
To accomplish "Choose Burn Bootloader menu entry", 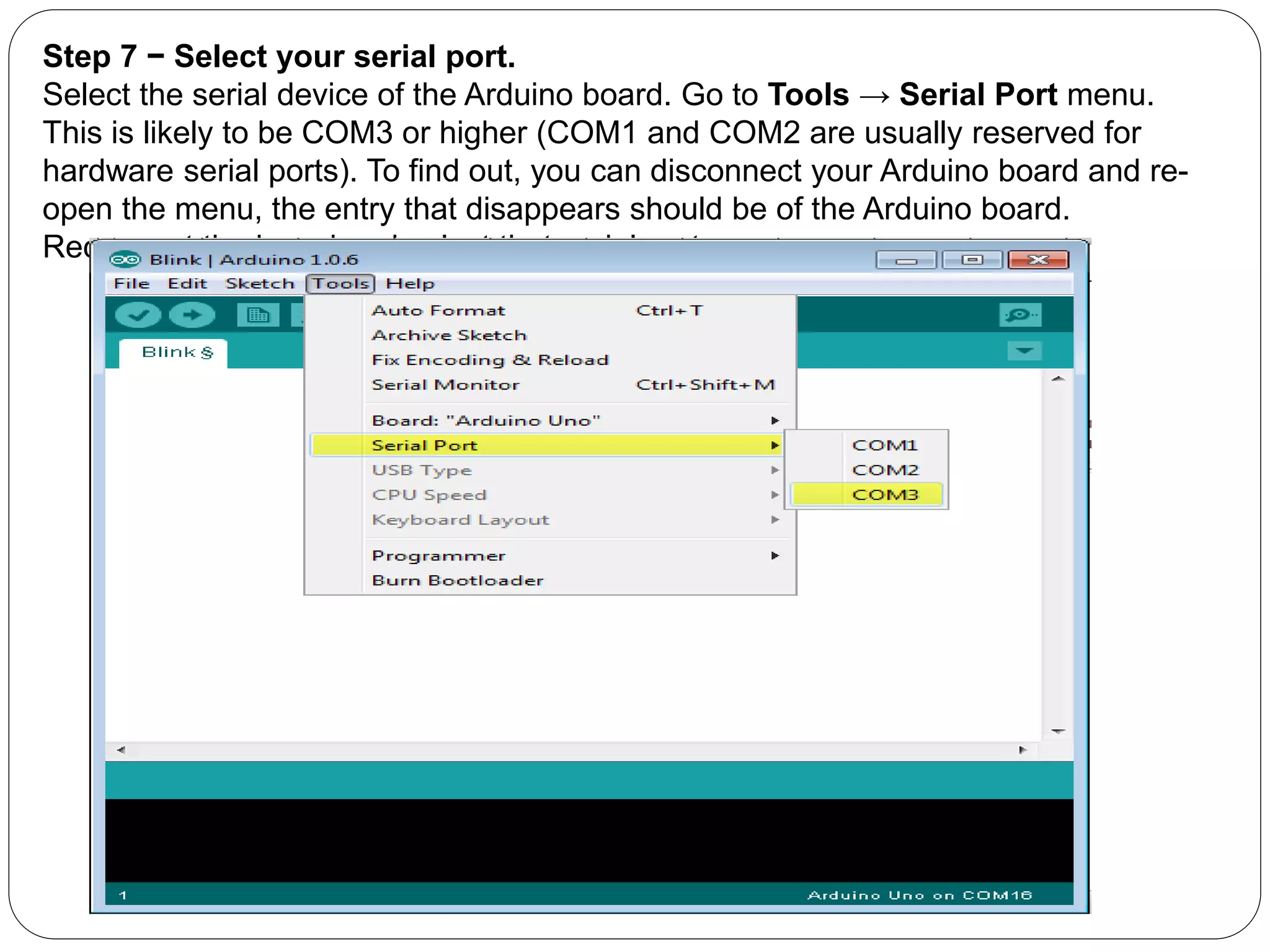I will 458,580.
